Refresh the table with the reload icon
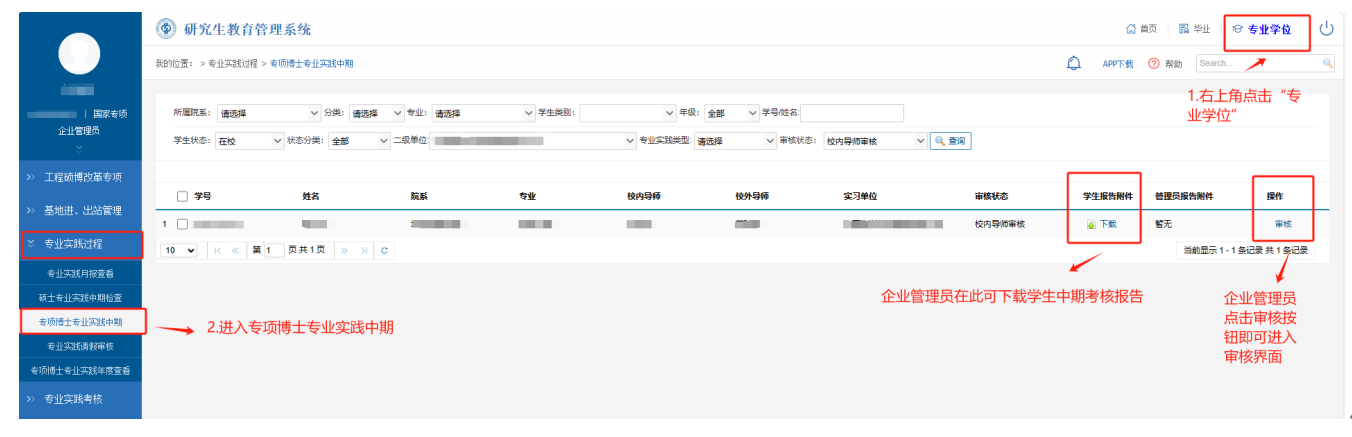 [x=383, y=250]
